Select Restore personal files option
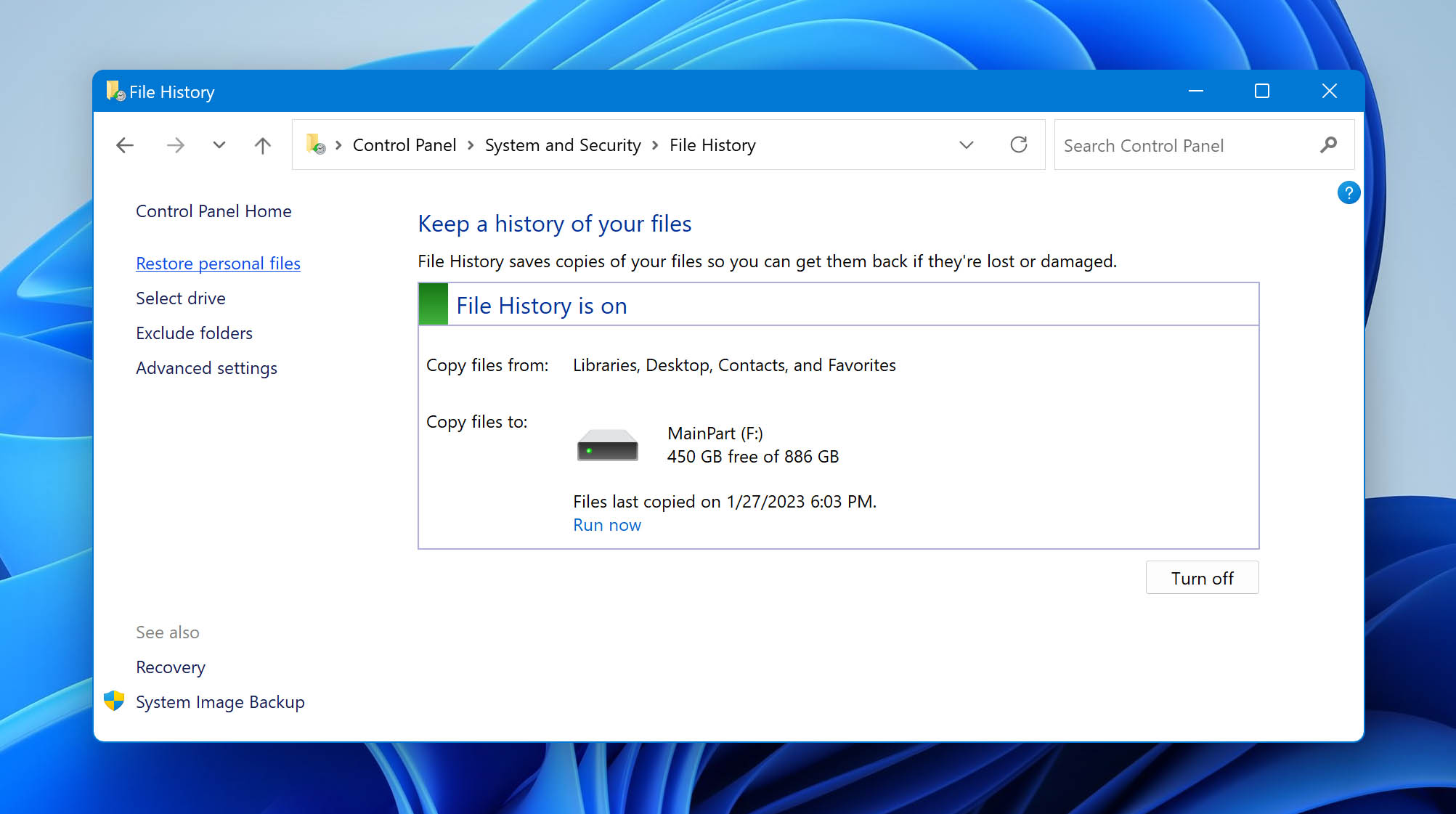This screenshot has height=814, width=1456. point(218,262)
